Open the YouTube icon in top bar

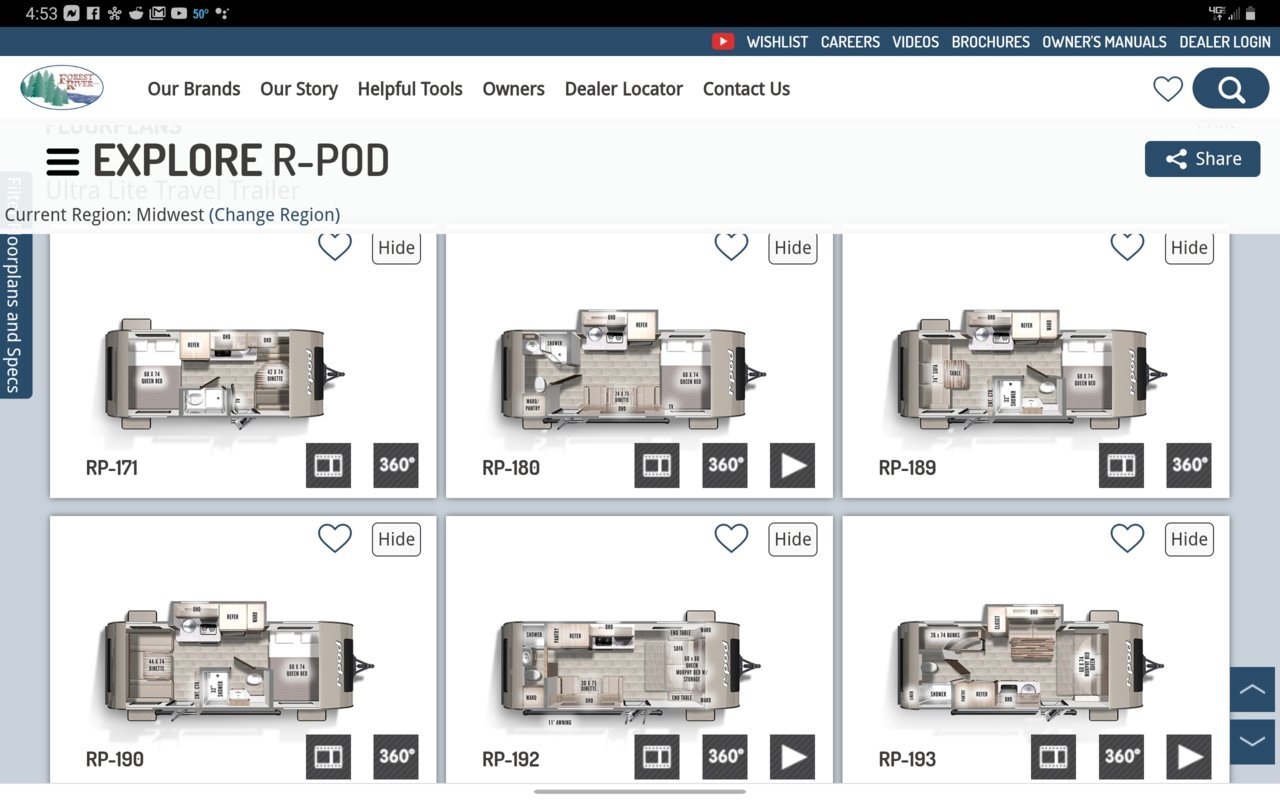tap(723, 41)
